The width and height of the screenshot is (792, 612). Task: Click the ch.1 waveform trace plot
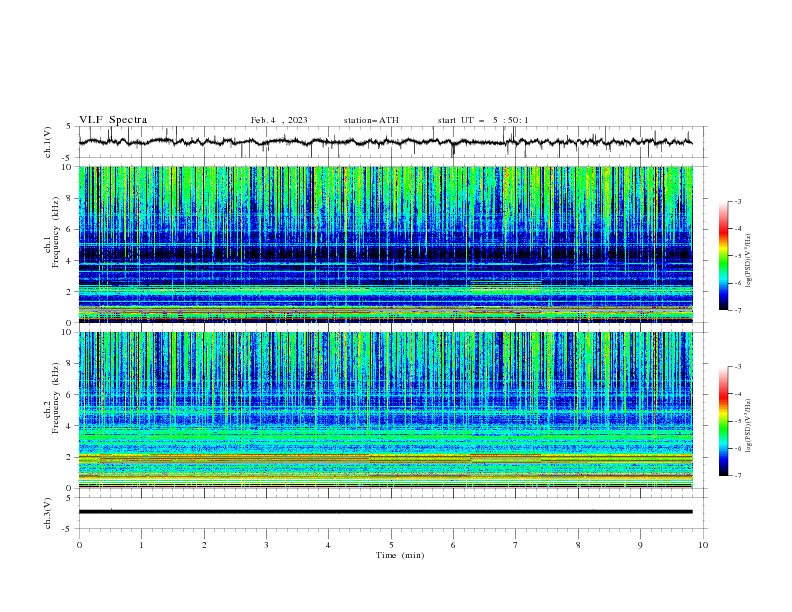(393, 142)
